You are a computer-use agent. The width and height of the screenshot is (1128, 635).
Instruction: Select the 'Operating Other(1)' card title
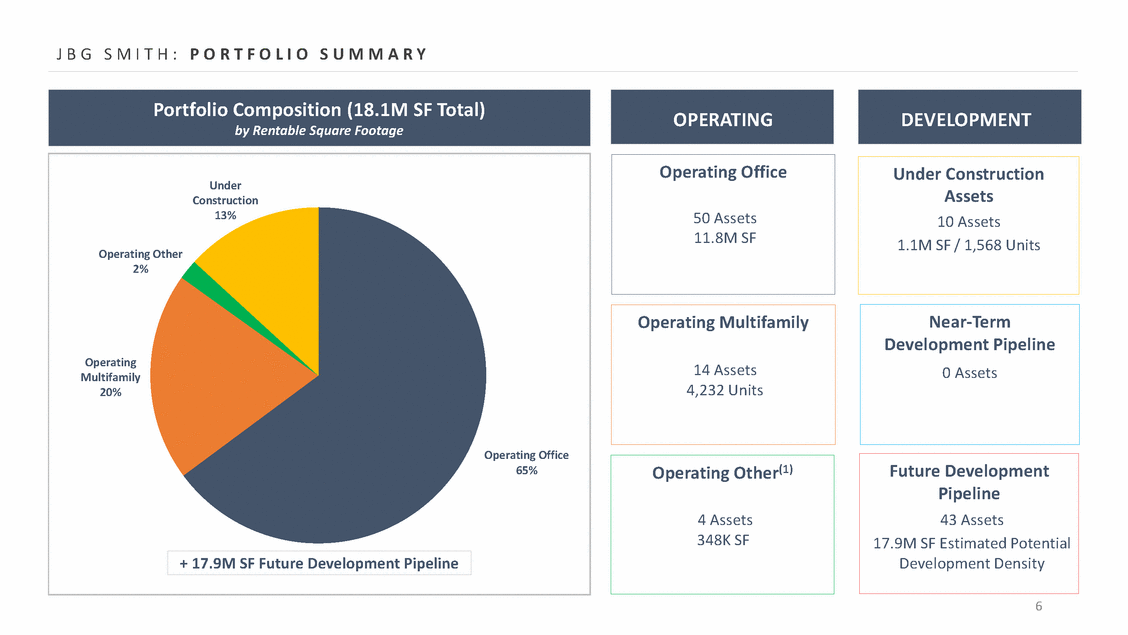[x=723, y=472]
